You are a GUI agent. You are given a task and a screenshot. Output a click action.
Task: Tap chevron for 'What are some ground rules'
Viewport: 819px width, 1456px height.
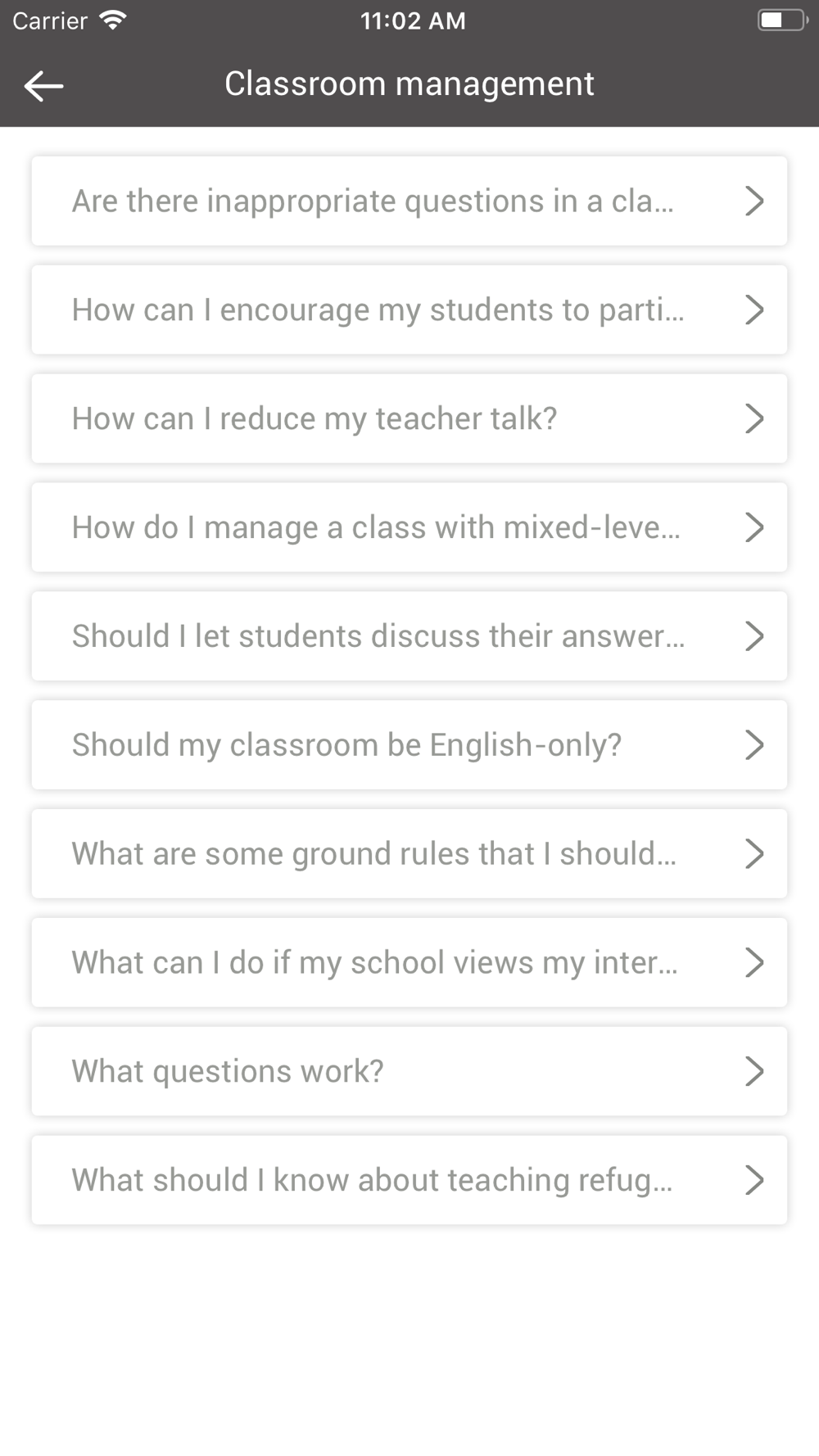point(754,854)
